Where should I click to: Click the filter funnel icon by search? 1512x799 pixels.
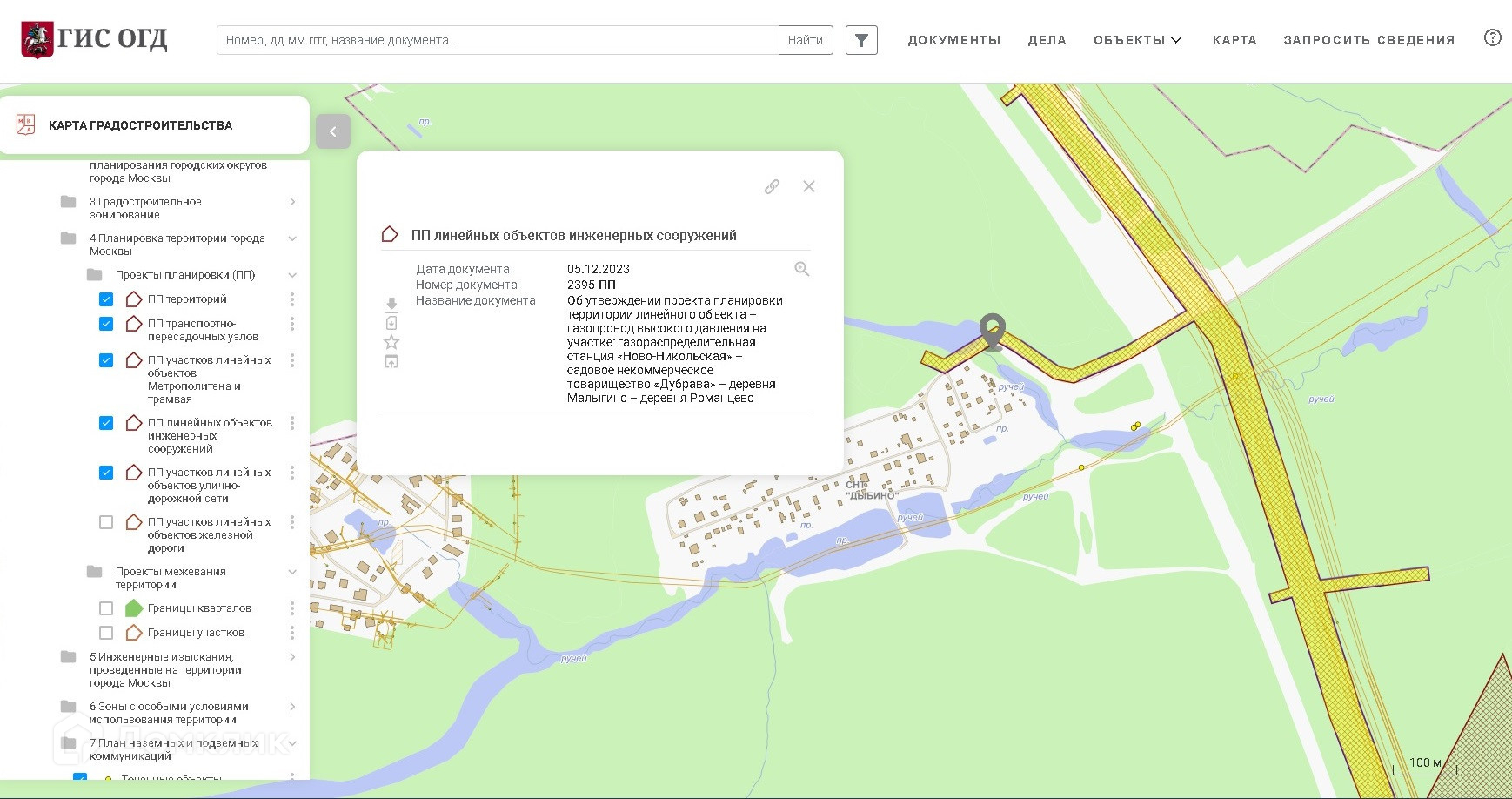tap(861, 40)
